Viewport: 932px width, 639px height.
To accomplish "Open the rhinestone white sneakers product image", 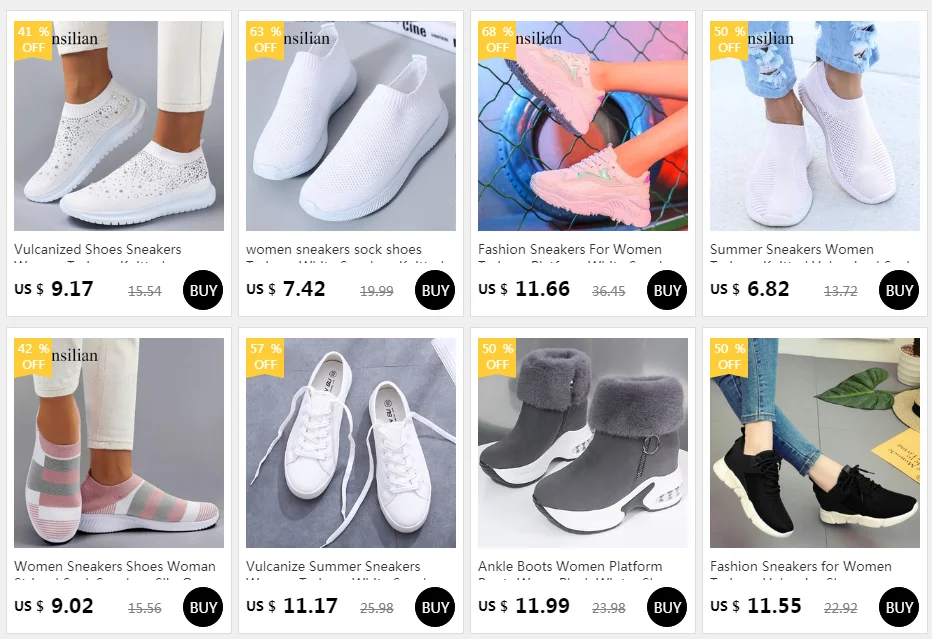I will [x=119, y=126].
